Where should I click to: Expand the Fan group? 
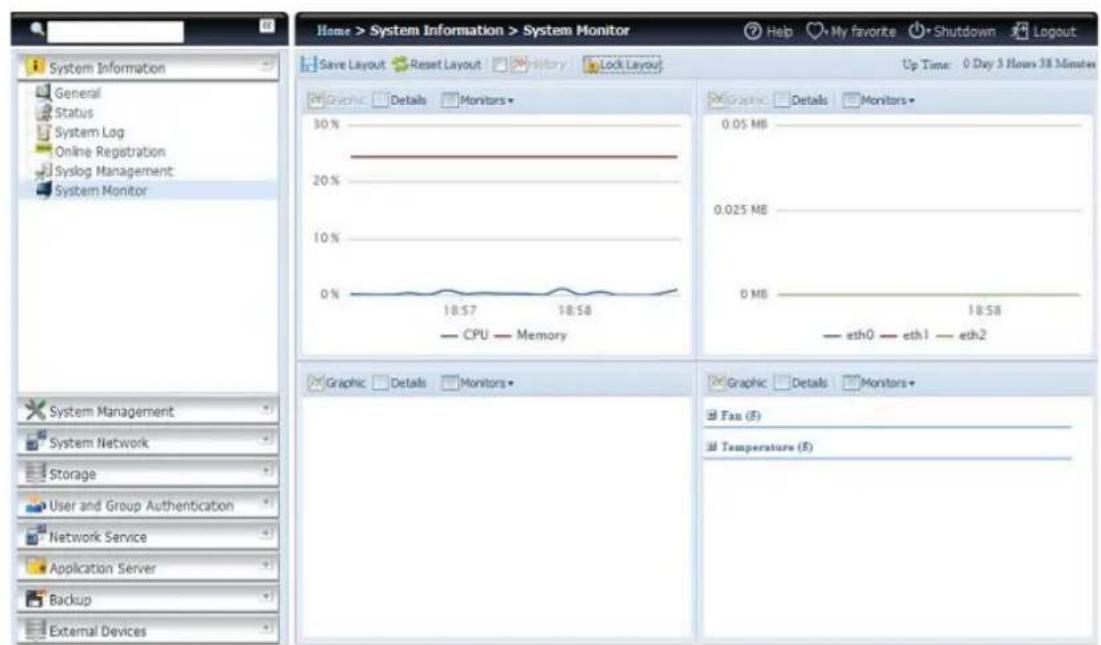pos(711,415)
